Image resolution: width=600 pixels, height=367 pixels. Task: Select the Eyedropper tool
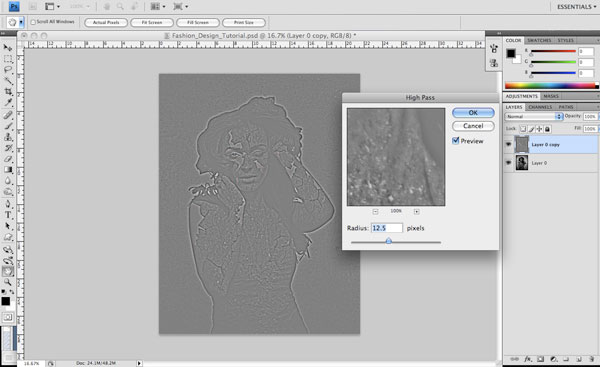click(x=8, y=102)
